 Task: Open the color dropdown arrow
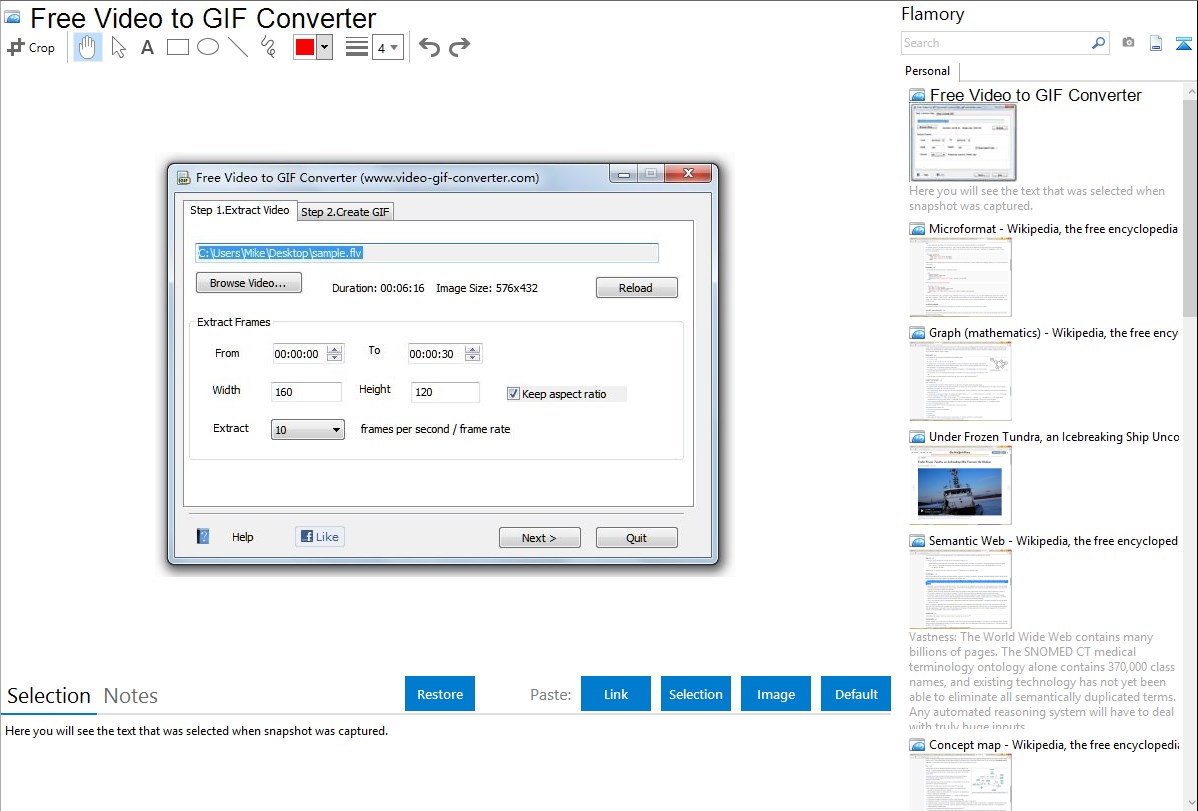[325, 47]
